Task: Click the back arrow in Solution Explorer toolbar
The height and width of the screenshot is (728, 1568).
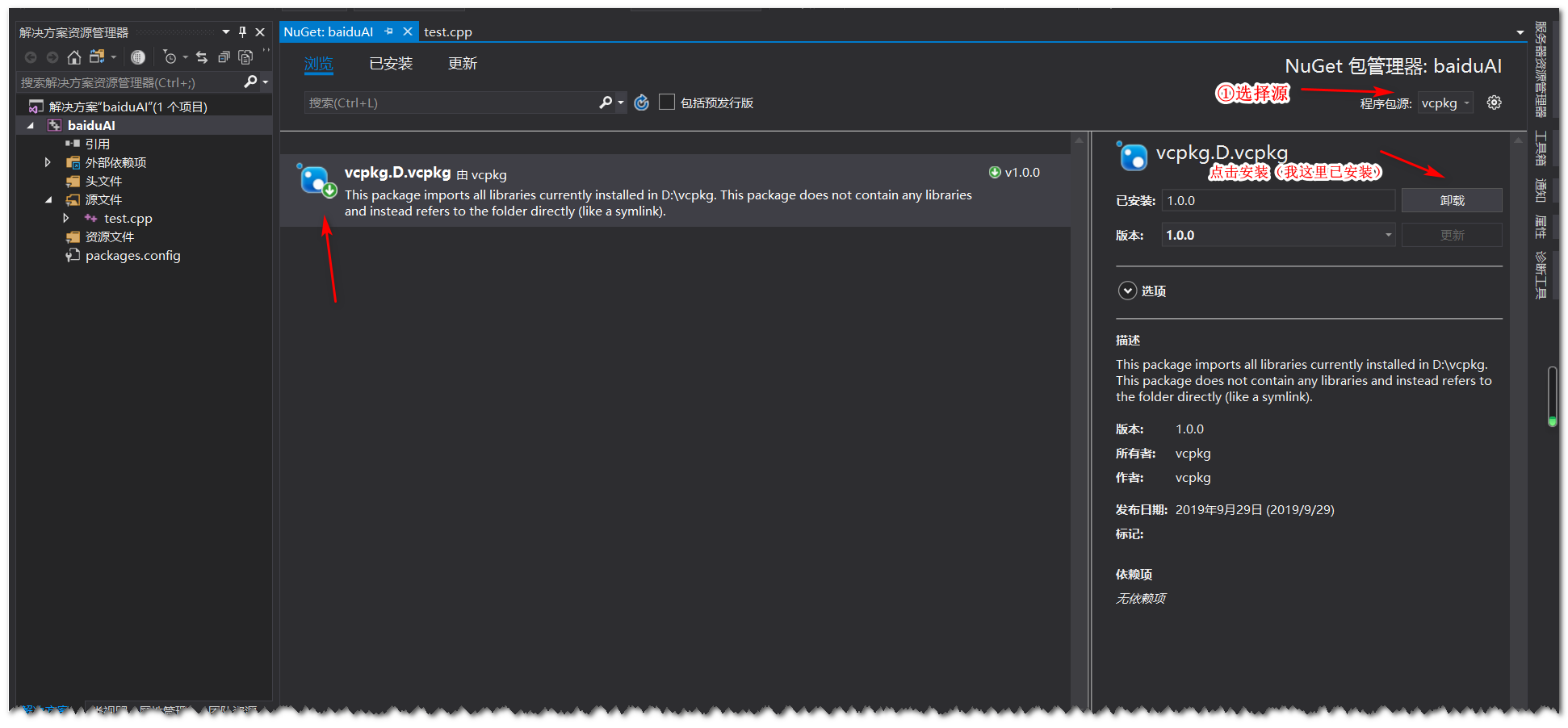Action: coord(31,57)
